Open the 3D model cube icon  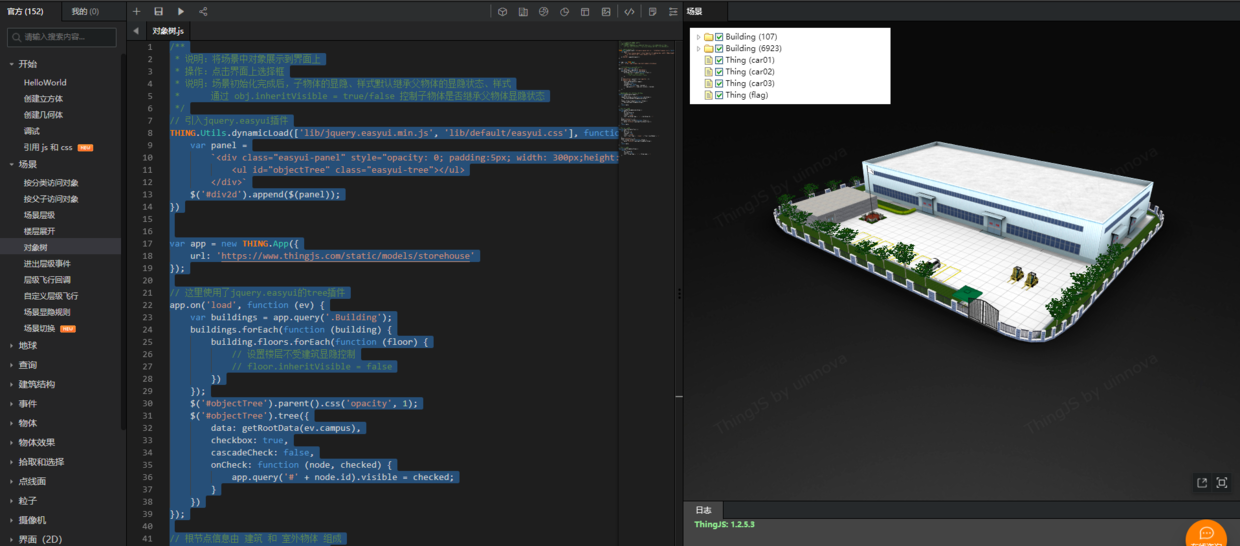tap(502, 11)
